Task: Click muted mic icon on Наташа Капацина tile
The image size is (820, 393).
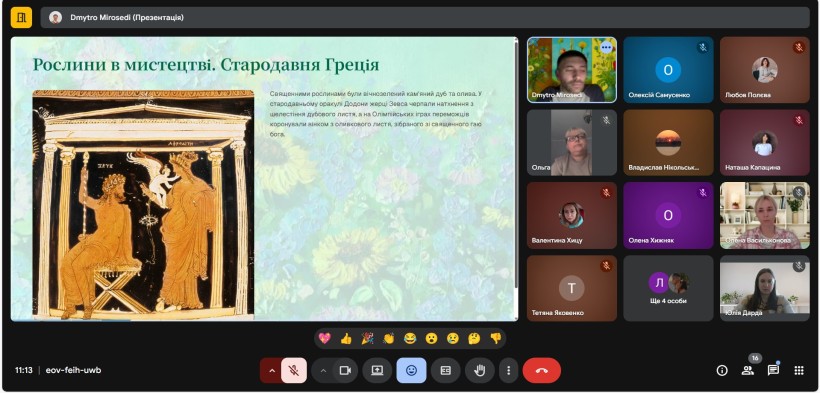Action: (799, 120)
